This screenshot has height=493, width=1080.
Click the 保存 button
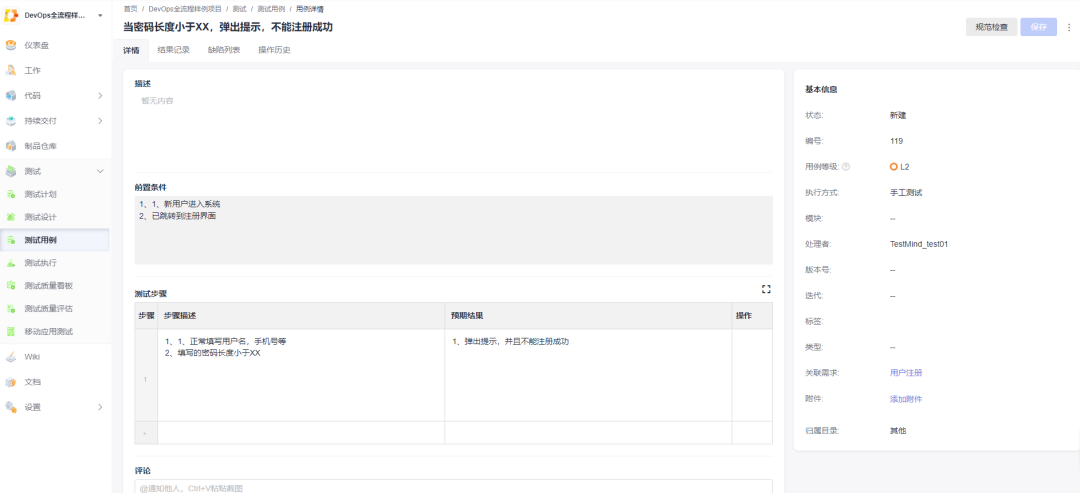tap(1038, 27)
